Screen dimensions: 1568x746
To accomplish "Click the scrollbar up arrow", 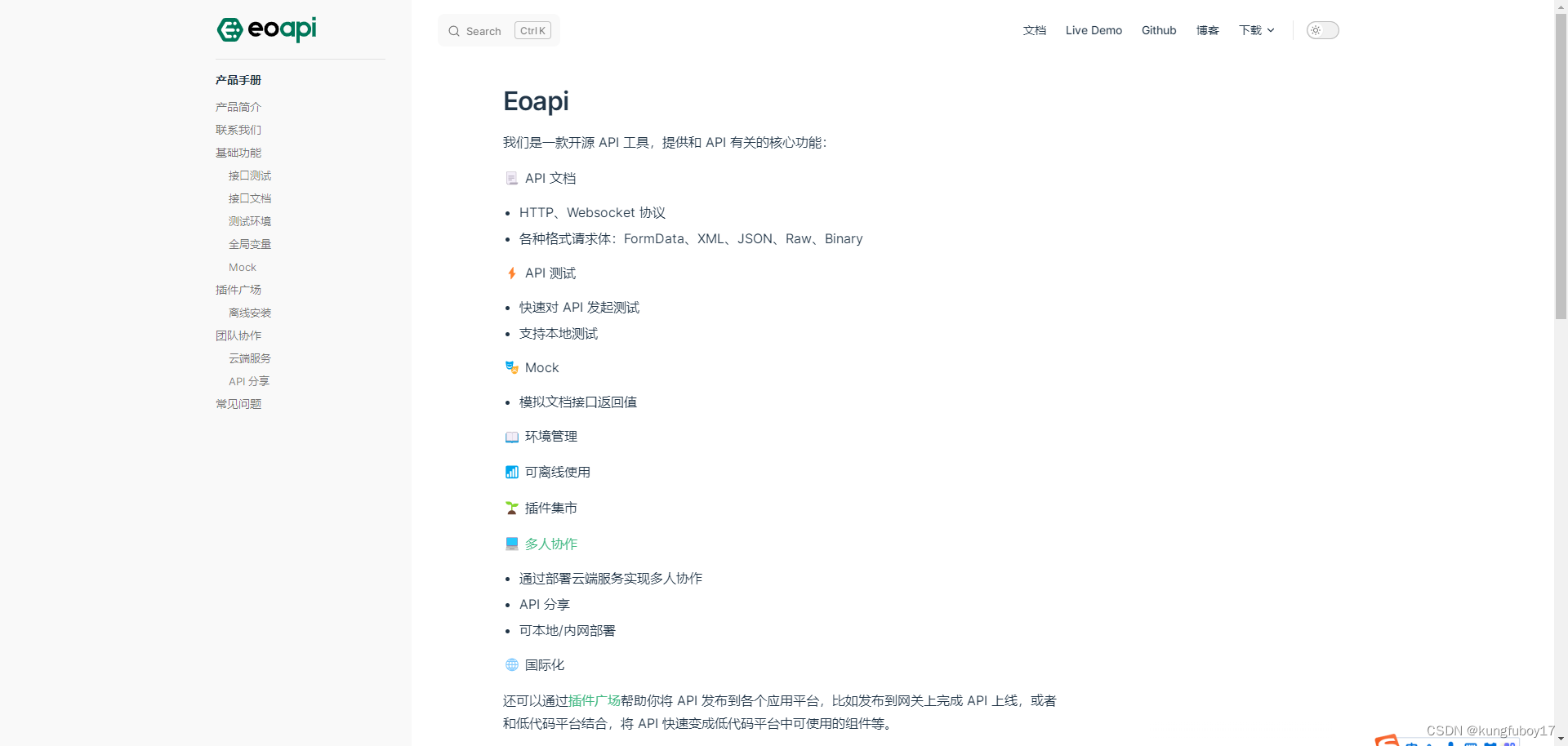I will coord(1561,7).
